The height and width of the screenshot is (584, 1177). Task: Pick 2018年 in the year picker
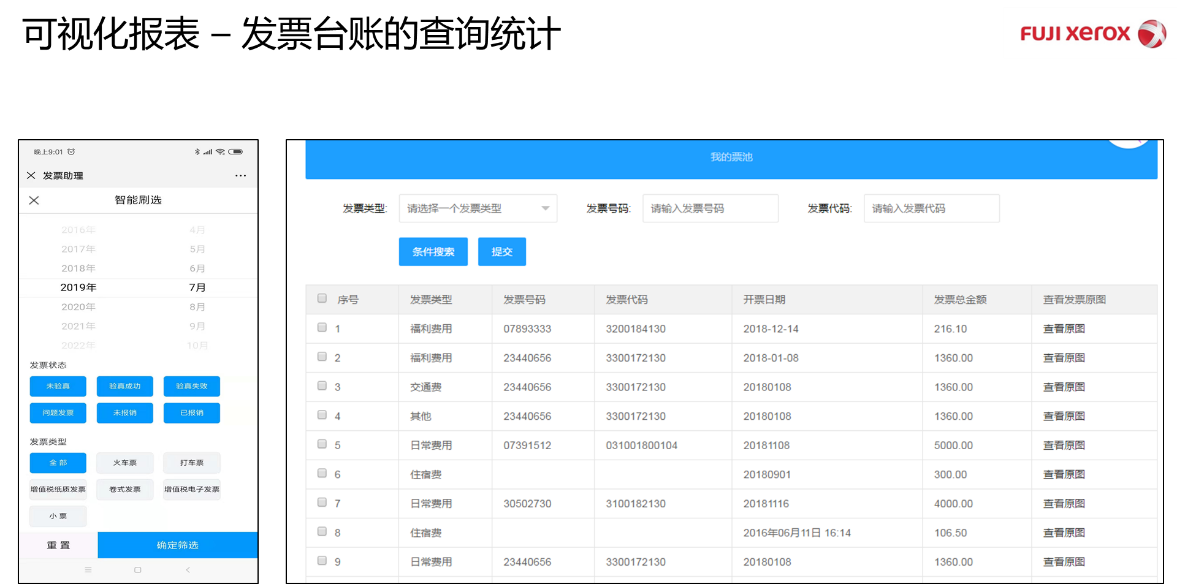[78, 268]
